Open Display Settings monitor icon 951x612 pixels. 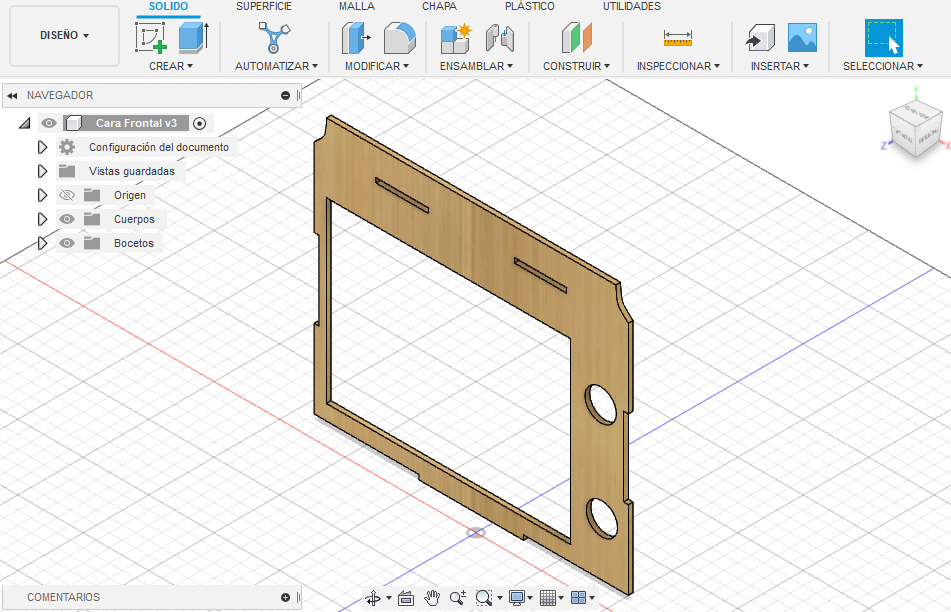[517, 599]
